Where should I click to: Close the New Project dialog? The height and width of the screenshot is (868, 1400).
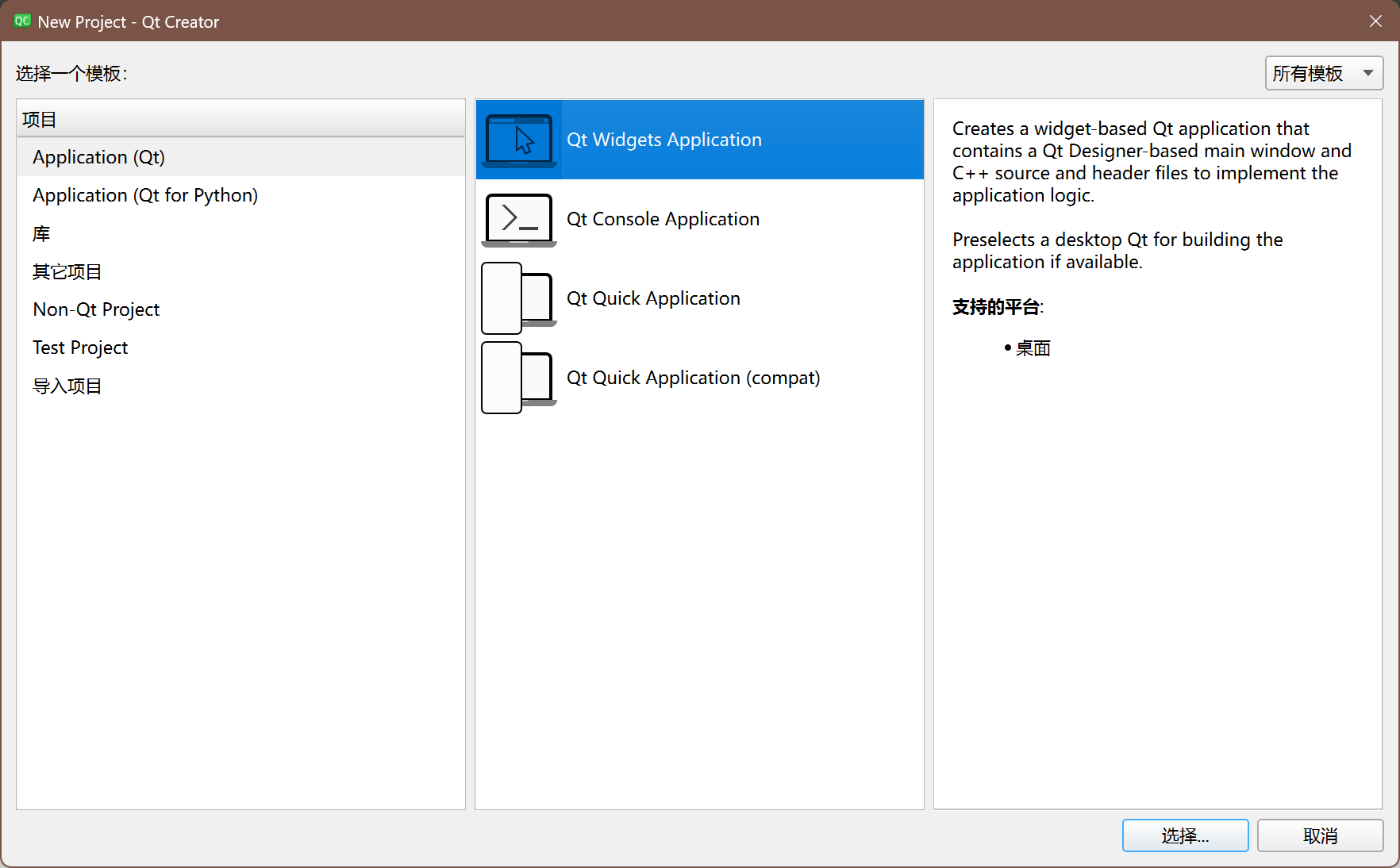(1375, 21)
